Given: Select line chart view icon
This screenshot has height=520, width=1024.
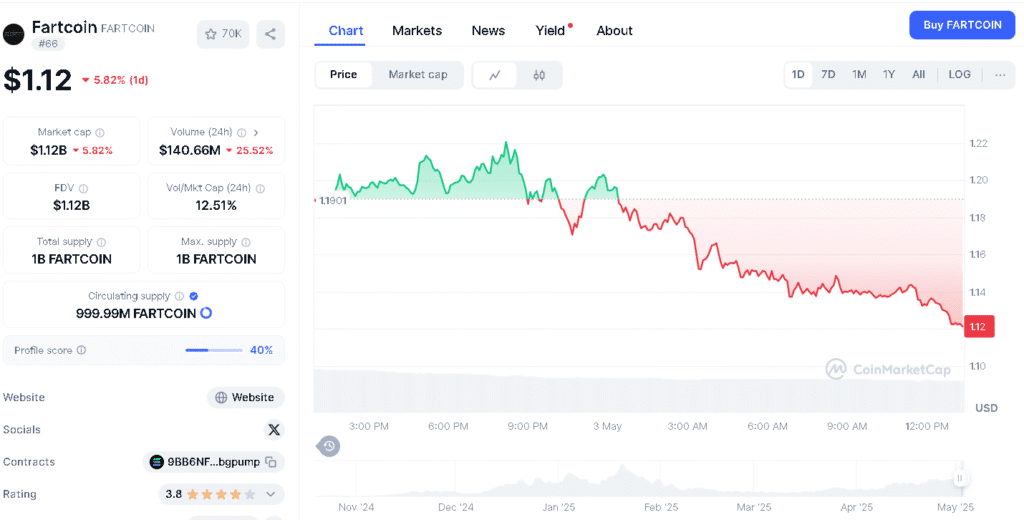Looking at the screenshot, I should coord(495,75).
